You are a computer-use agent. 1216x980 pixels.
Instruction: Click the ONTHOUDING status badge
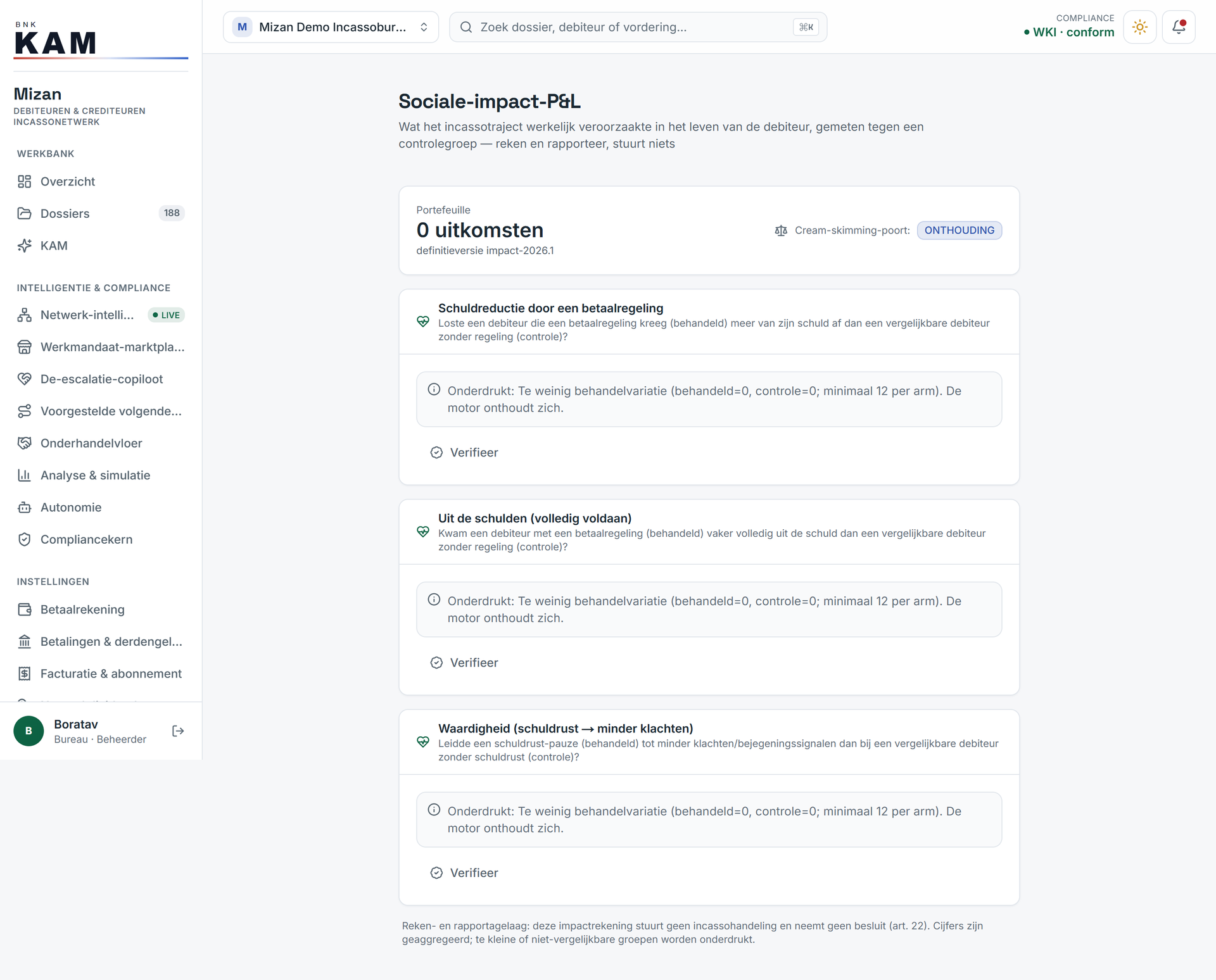point(959,230)
